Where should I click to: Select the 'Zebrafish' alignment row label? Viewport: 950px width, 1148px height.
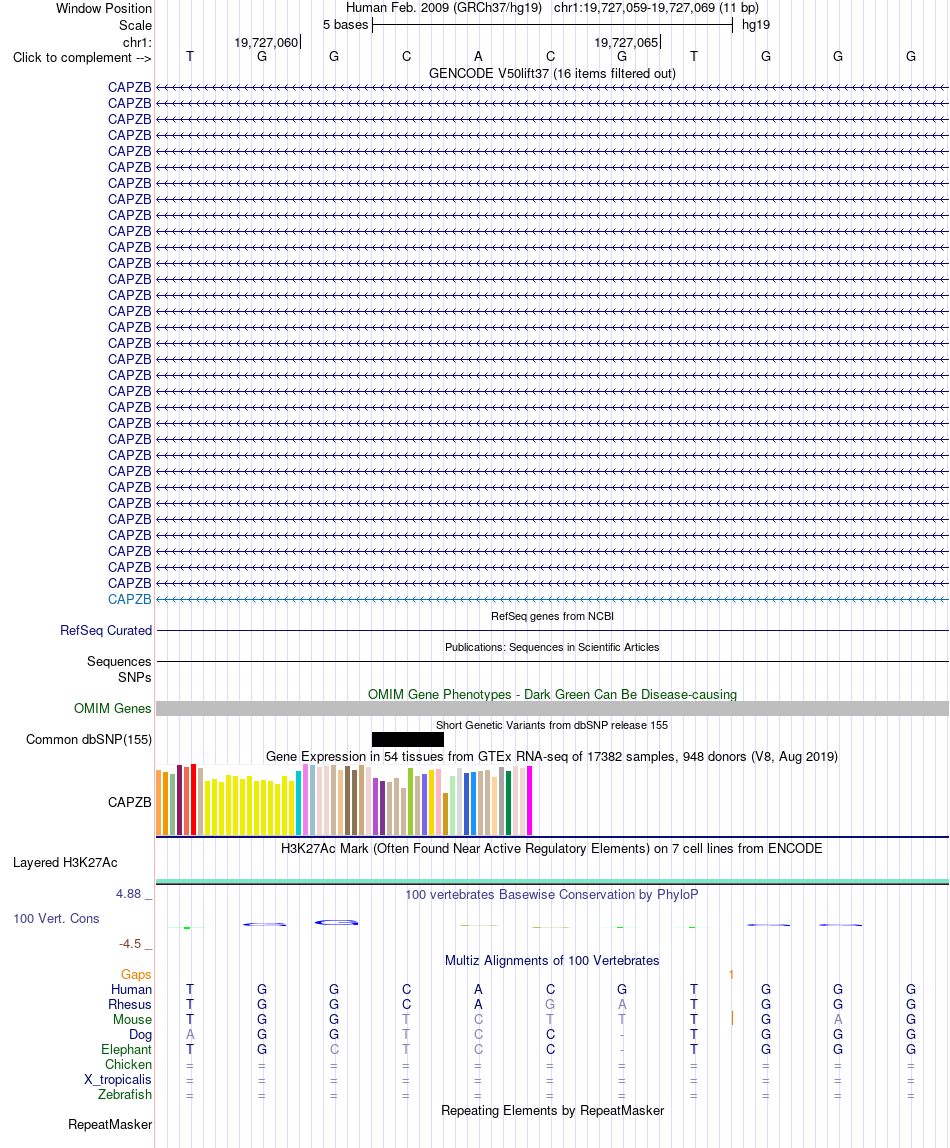125,1095
